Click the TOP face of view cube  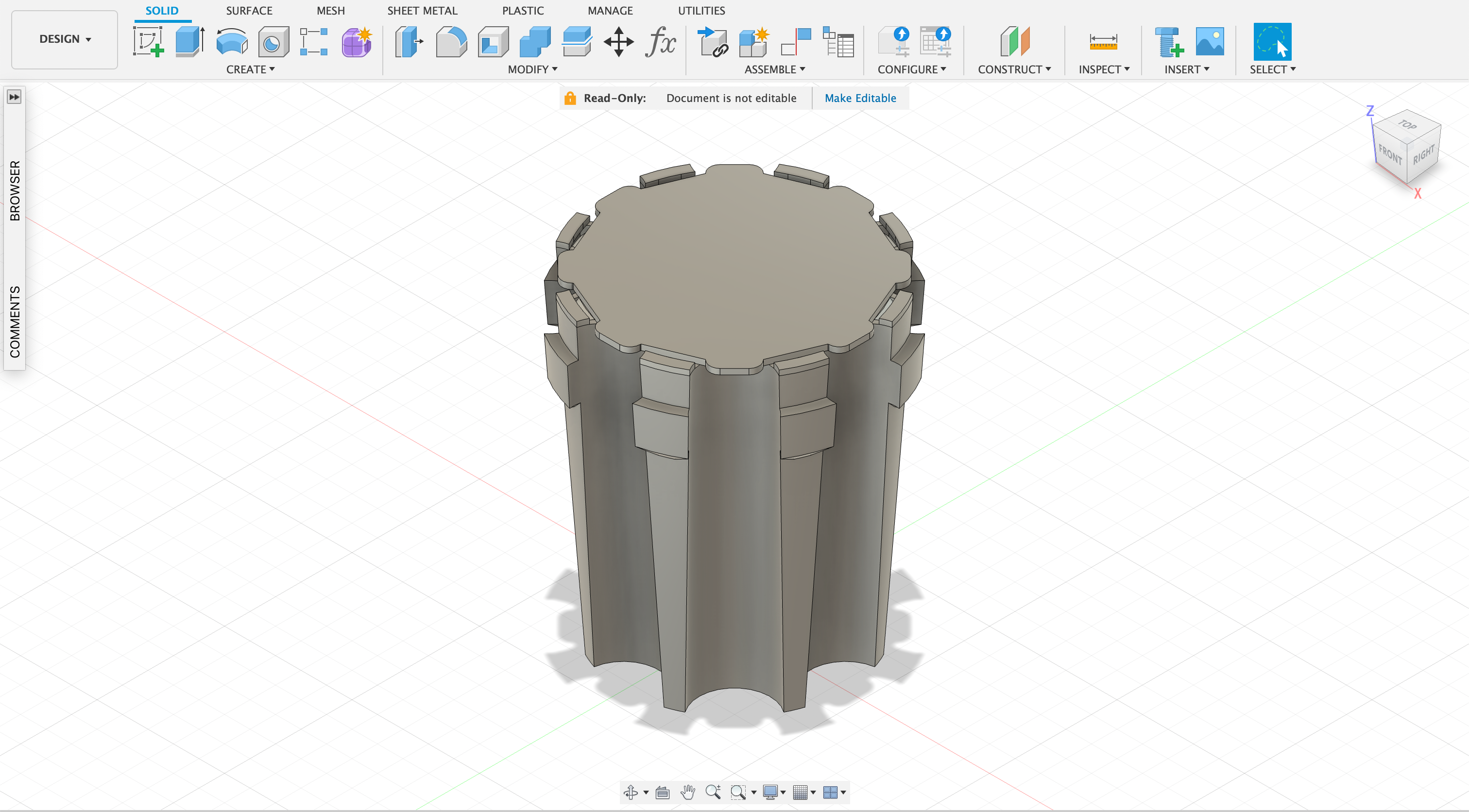tap(1407, 124)
